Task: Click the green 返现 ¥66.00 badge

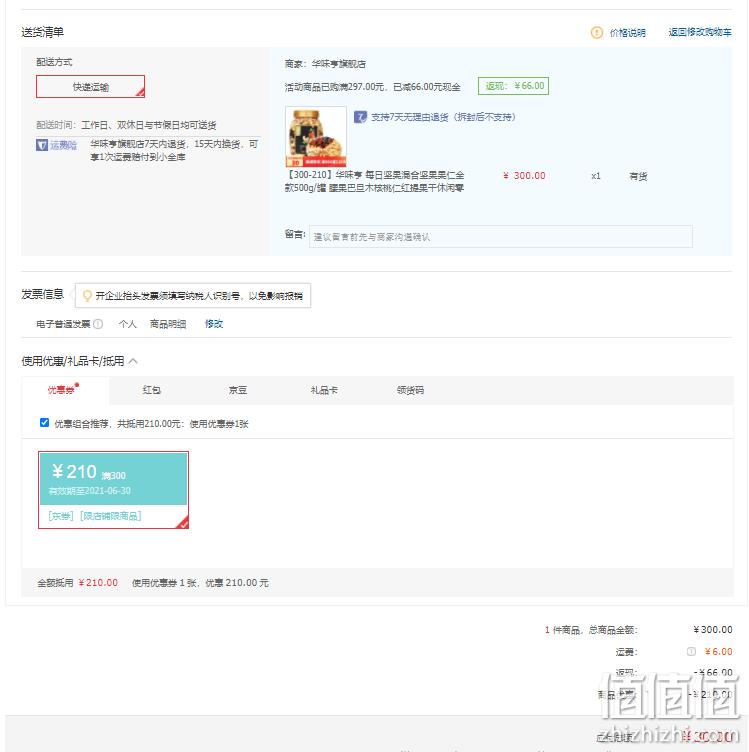Action: [x=513, y=86]
